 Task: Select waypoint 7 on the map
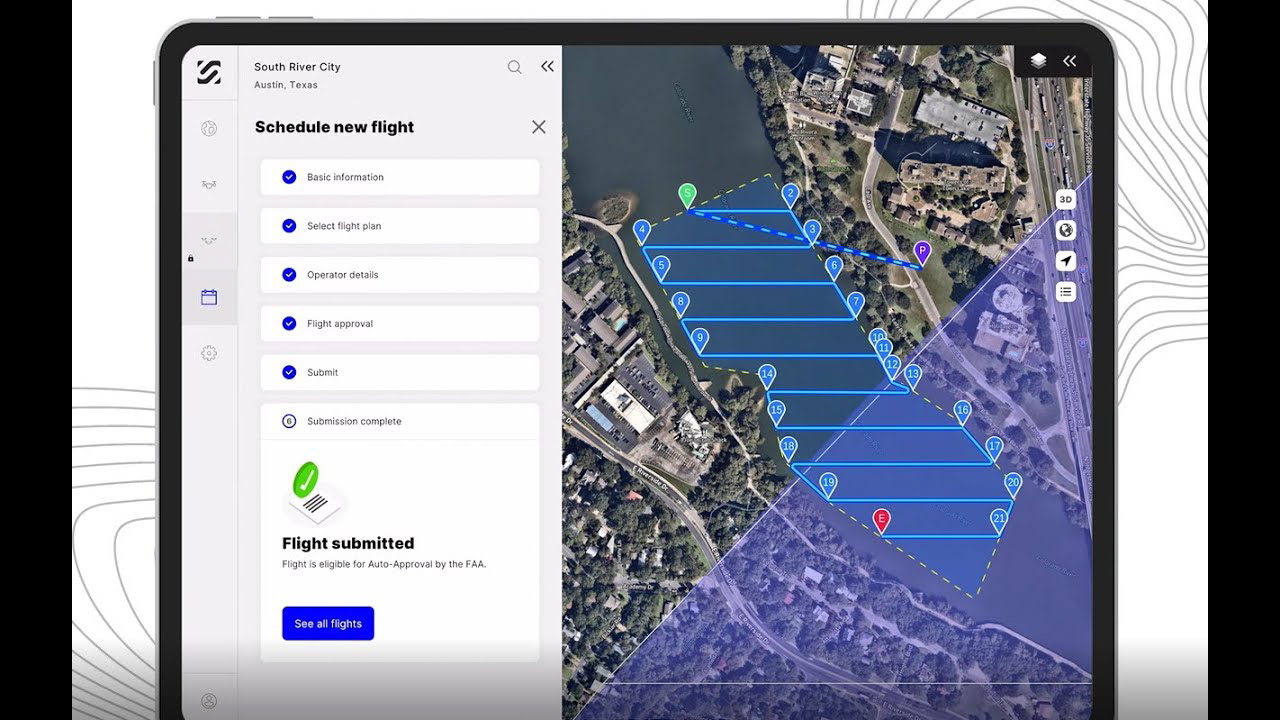[x=855, y=303]
